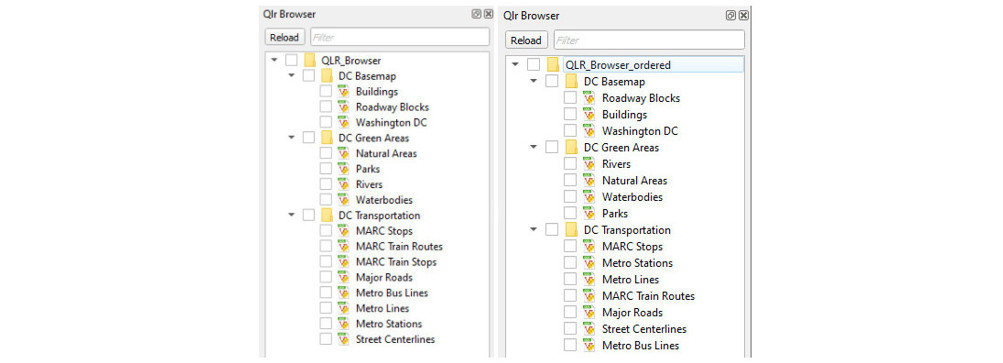Click Reload in the left Qlr Browser panel

coord(285,37)
